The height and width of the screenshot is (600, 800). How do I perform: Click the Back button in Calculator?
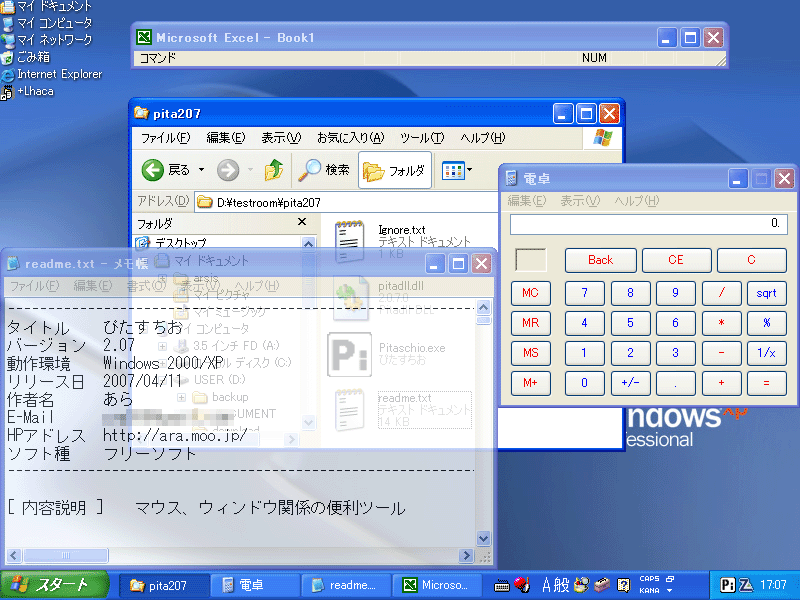(x=601, y=260)
